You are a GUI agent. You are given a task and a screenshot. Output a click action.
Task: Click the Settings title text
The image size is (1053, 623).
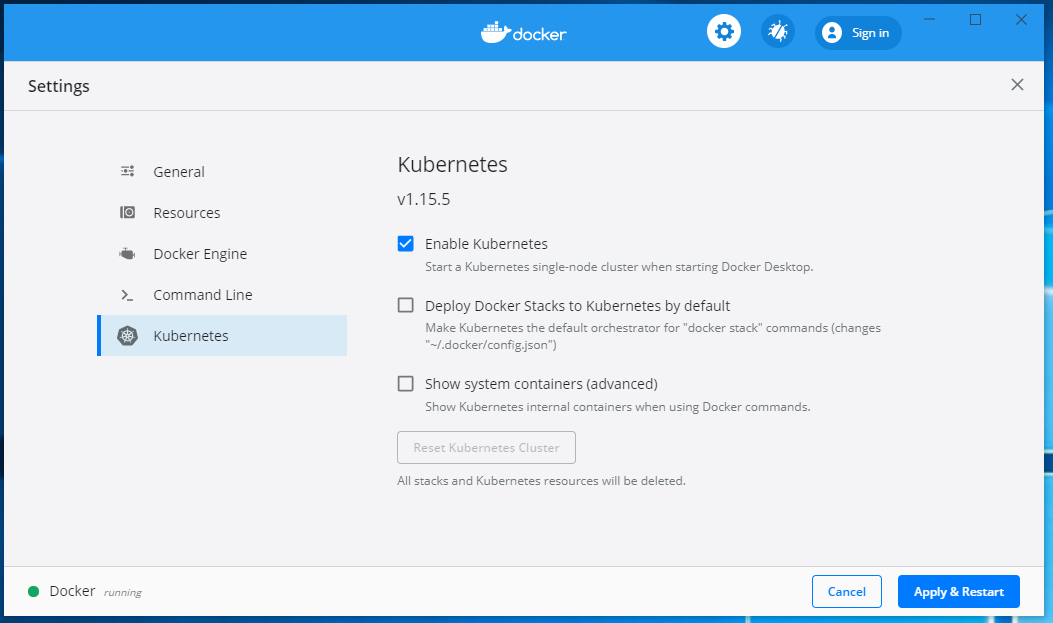[58, 86]
